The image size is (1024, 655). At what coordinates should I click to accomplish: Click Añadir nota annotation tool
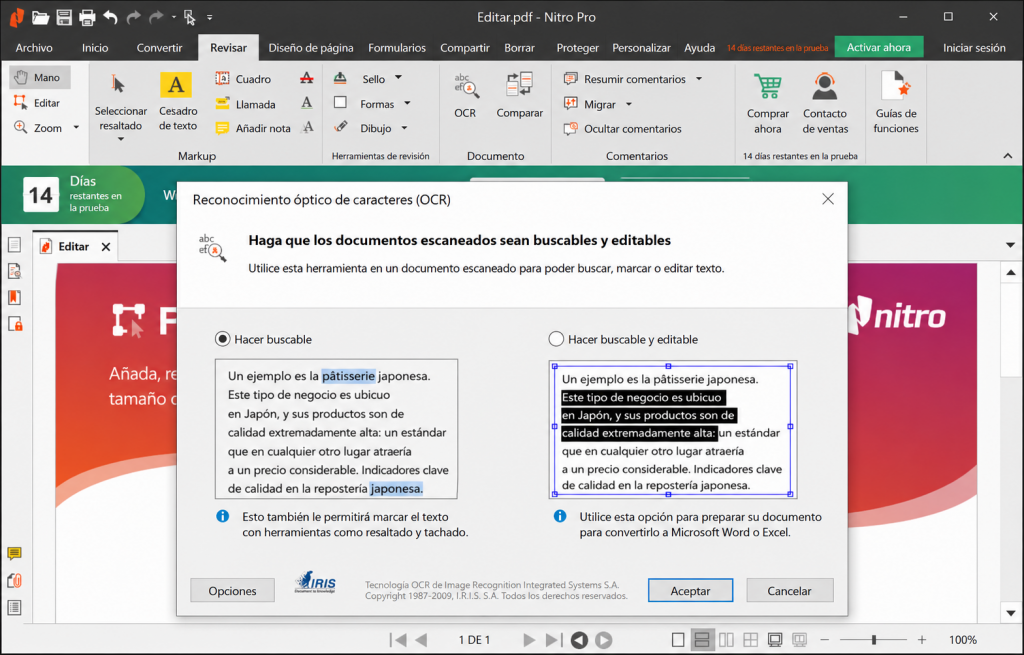tap(253, 128)
